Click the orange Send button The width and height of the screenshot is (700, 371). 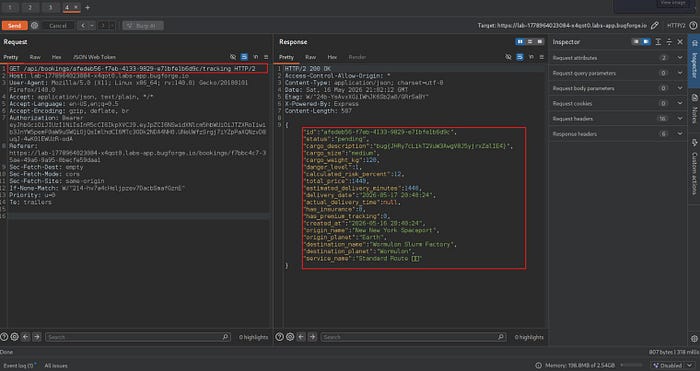[x=14, y=26]
